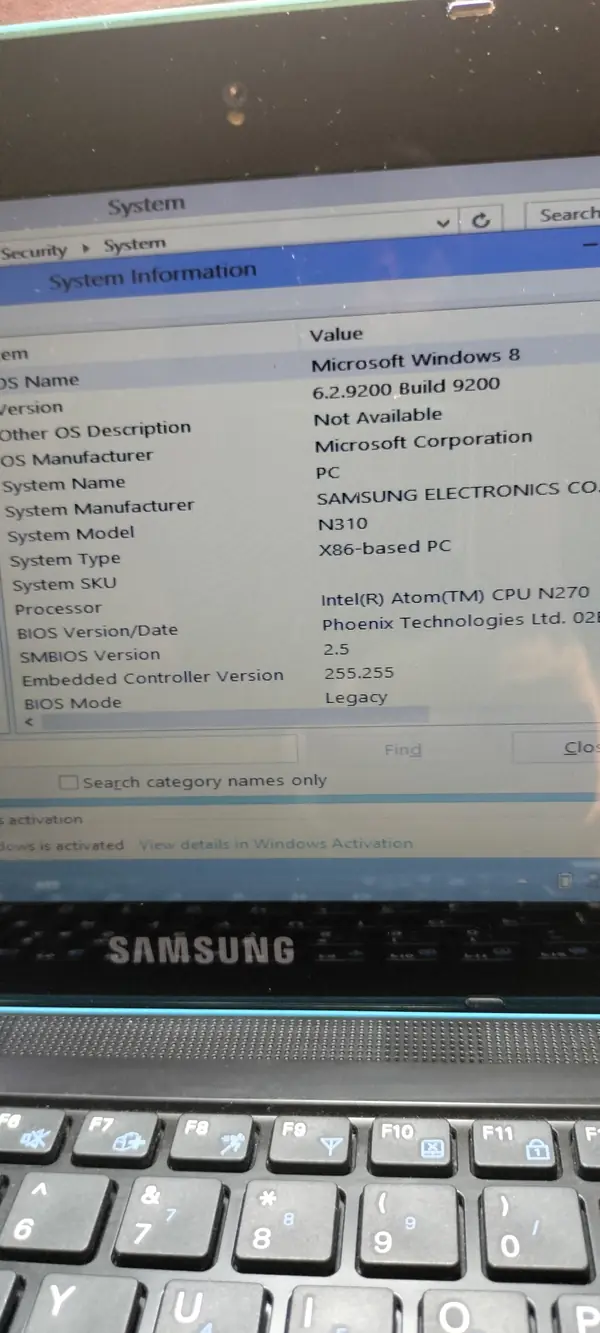Select the BIOS Mode row
The image size is (600, 1333).
[72, 703]
